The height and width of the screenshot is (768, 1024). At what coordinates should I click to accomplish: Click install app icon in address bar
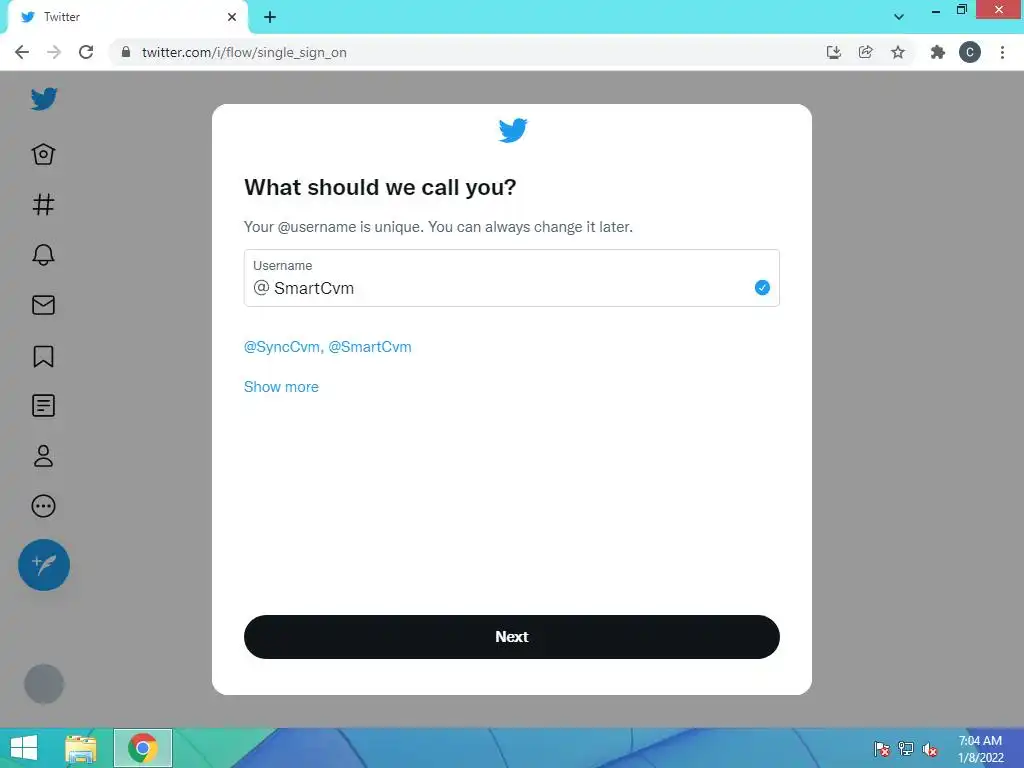coord(833,52)
